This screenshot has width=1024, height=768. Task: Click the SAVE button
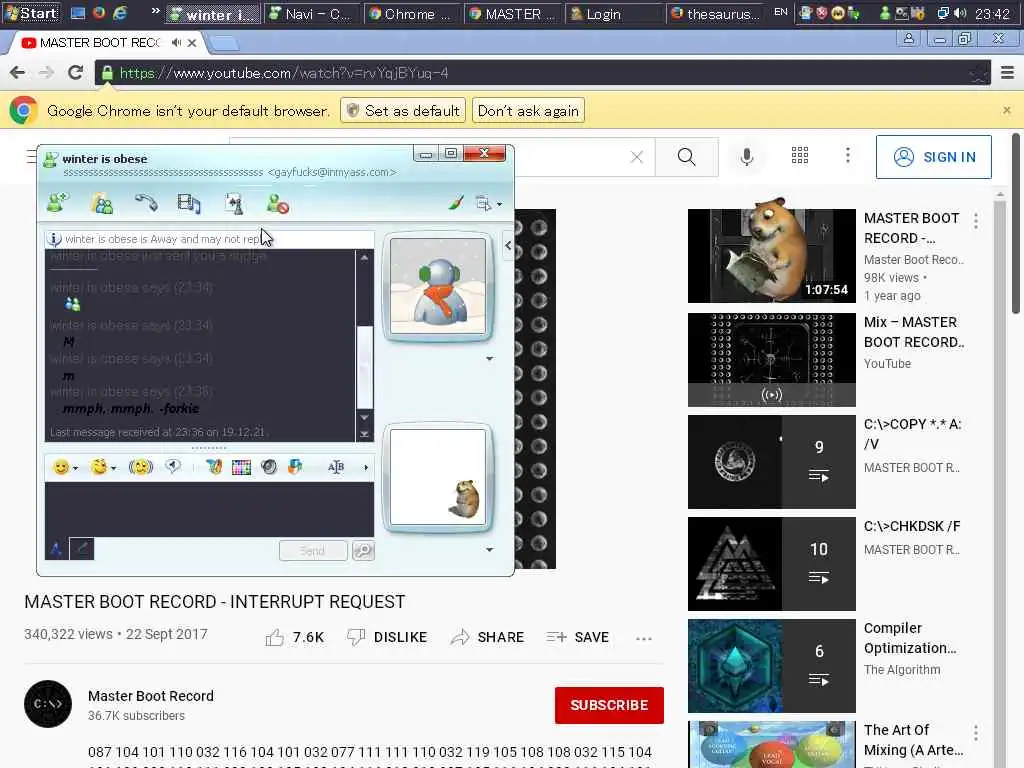pyautogui.click(x=578, y=637)
